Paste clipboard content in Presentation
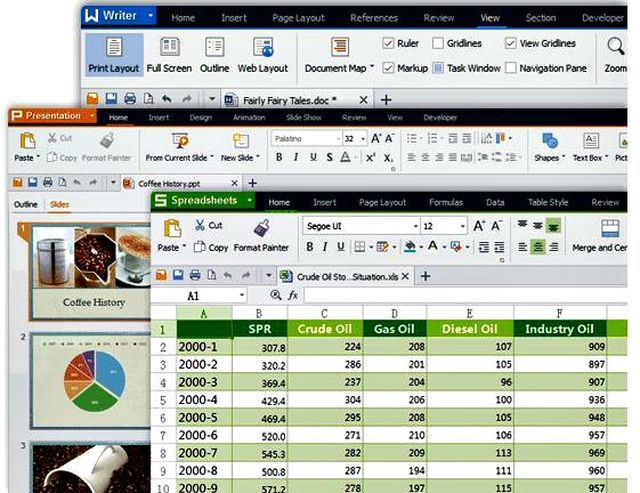 pos(27,147)
